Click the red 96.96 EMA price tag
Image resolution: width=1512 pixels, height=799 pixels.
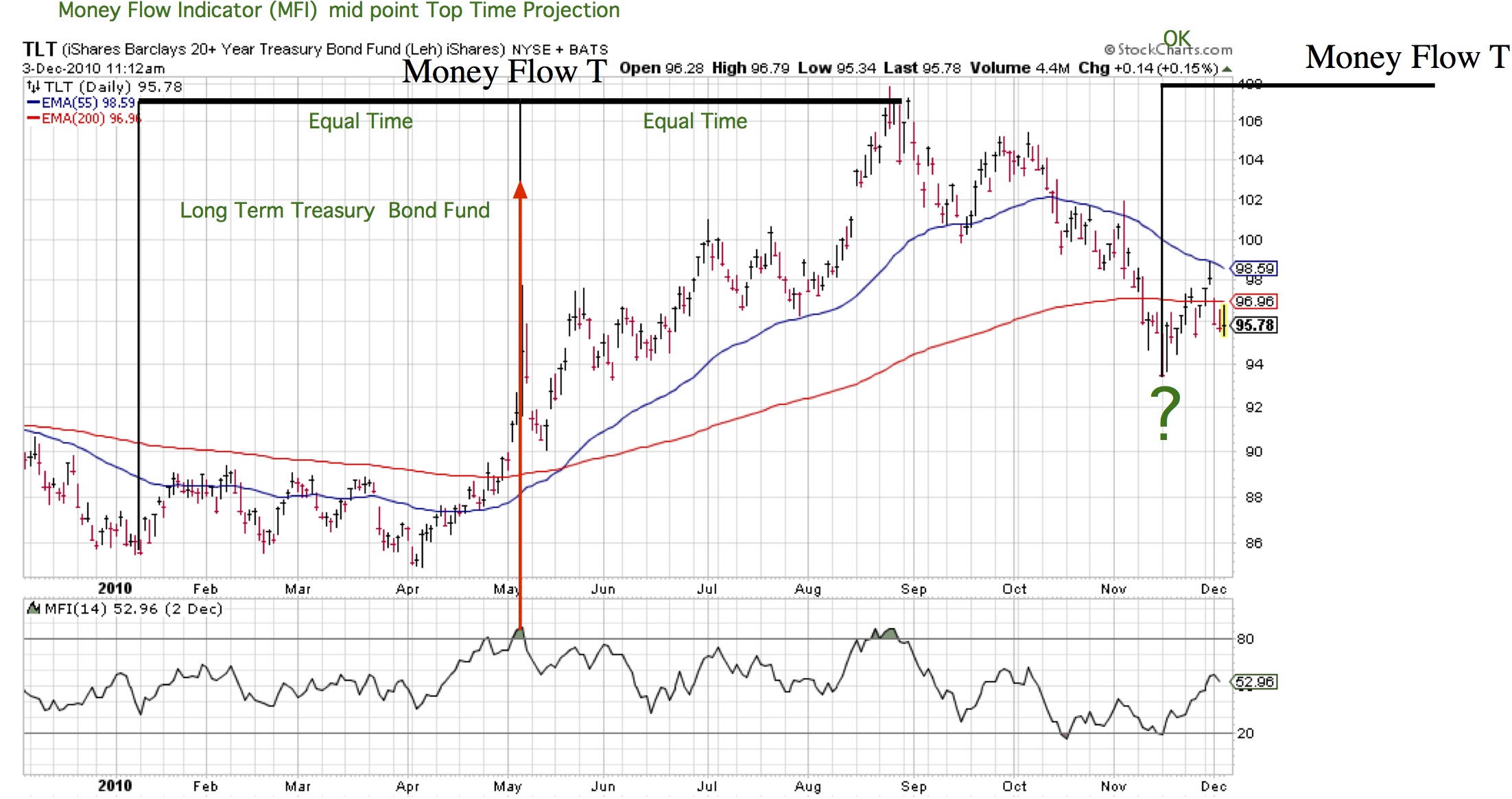point(1254,301)
